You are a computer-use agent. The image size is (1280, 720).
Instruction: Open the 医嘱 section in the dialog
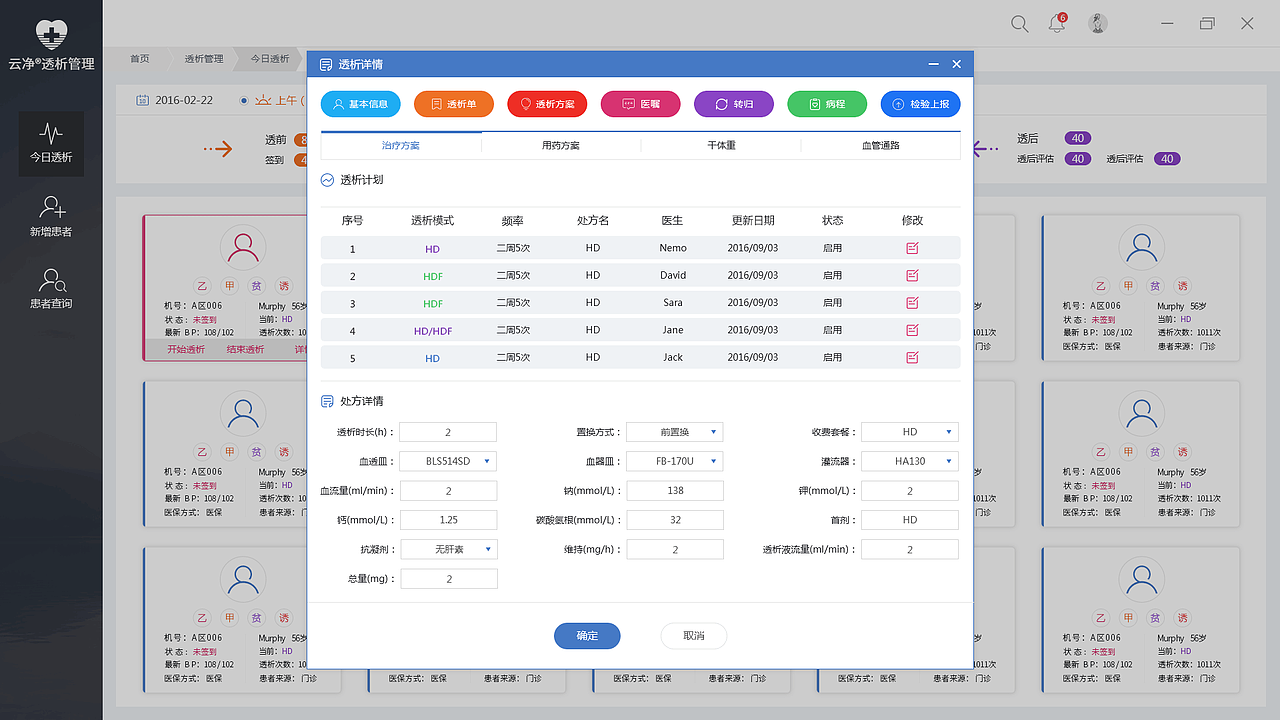click(x=640, y=103)
